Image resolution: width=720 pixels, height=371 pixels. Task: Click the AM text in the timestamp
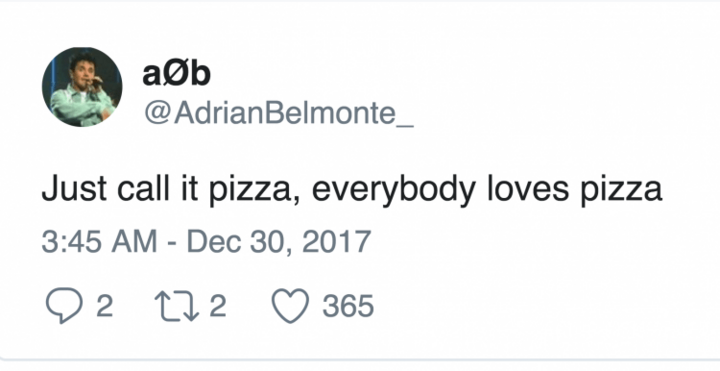(134, 242)
